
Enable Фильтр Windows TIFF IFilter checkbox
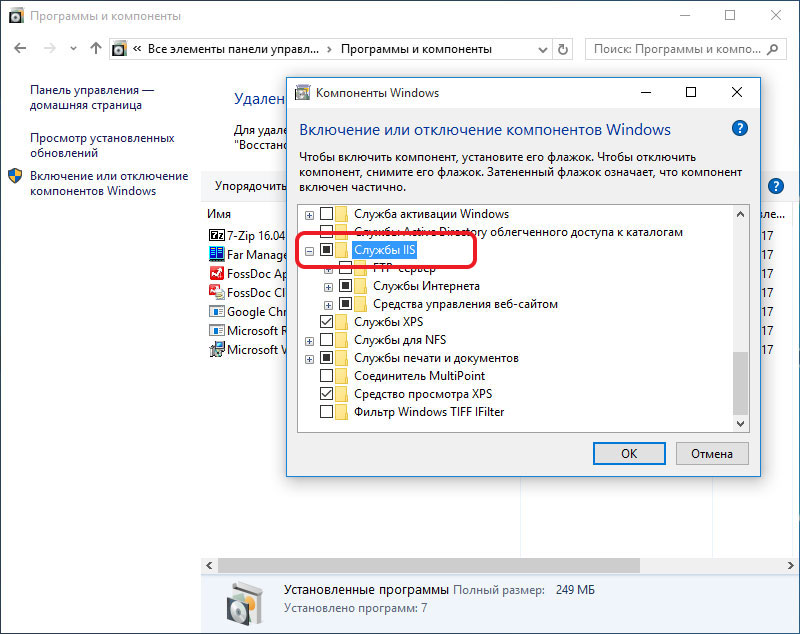tap(327, 411)
